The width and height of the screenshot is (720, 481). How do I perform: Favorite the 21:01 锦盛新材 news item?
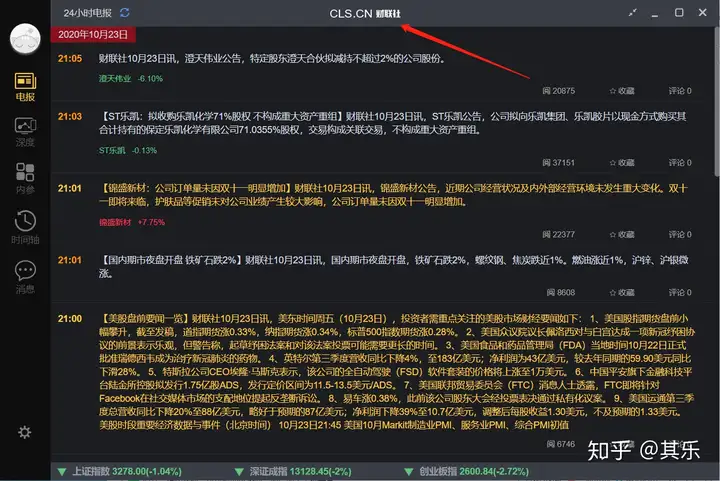click(x=622, y=235)
